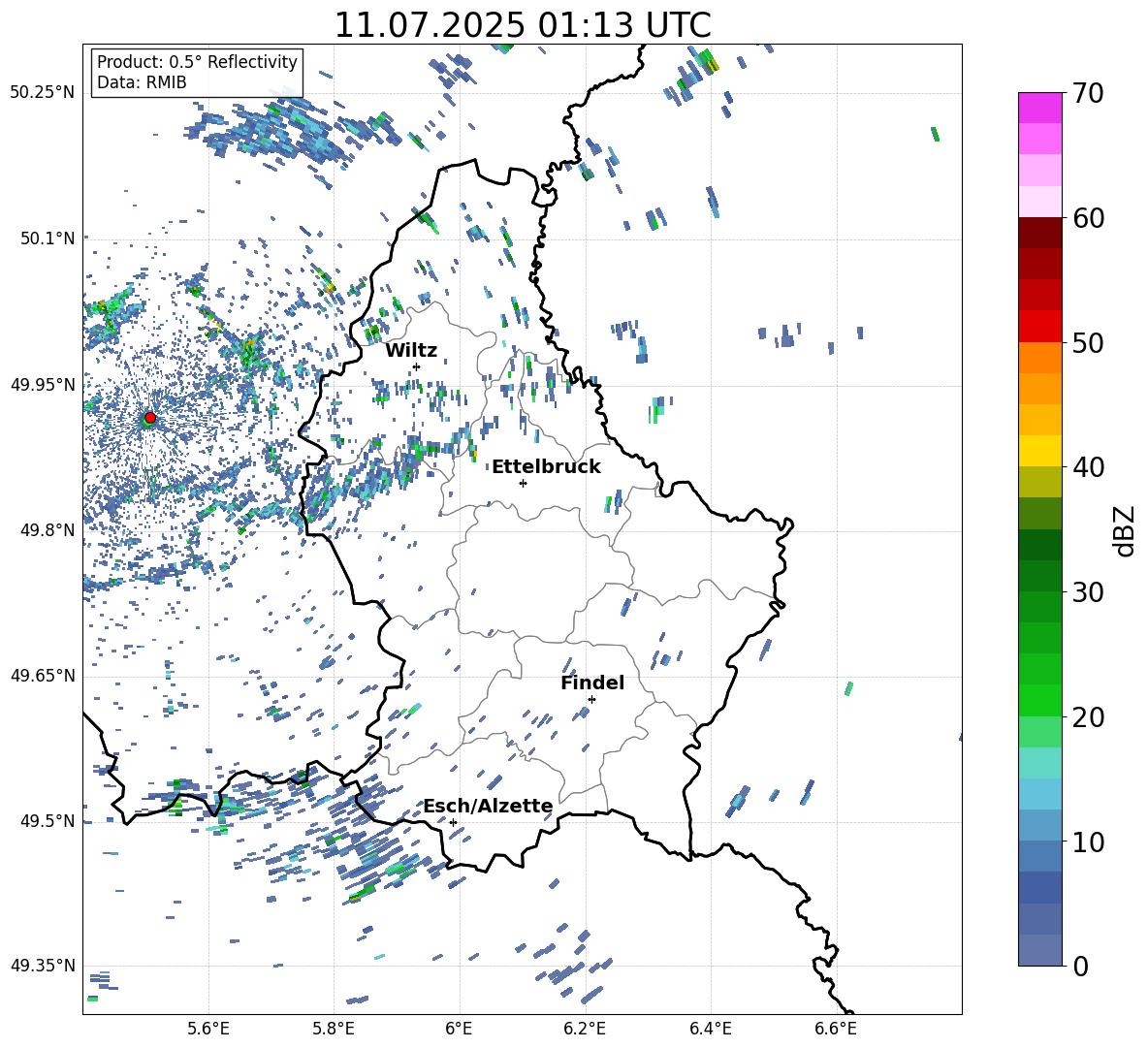Viewport: 1148px width, 1048px height.
Task: Click the magenta top colorbar swatch
Action: [x=1039, y=108]
